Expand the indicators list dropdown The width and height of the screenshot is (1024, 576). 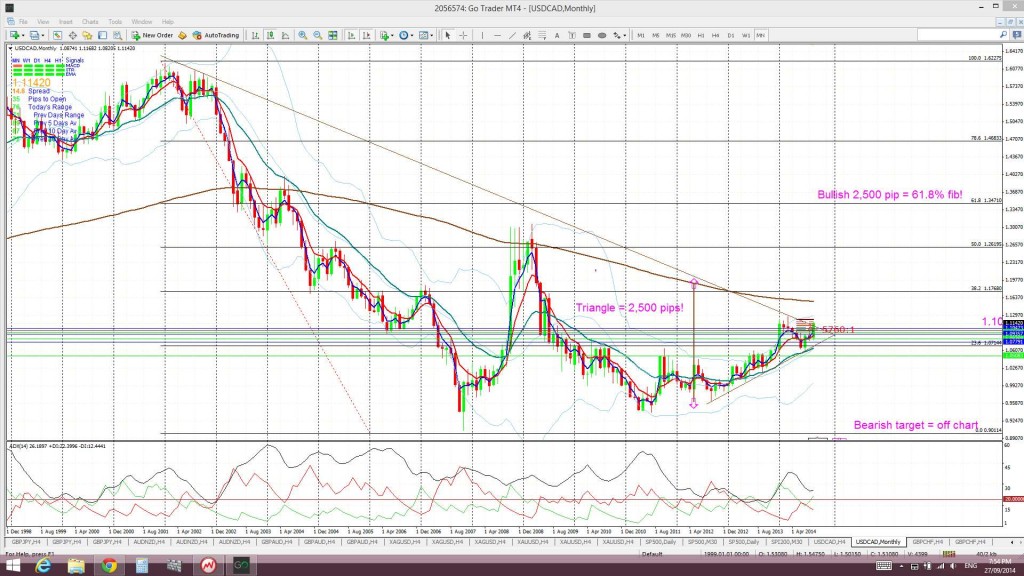(x=393, y=35)
